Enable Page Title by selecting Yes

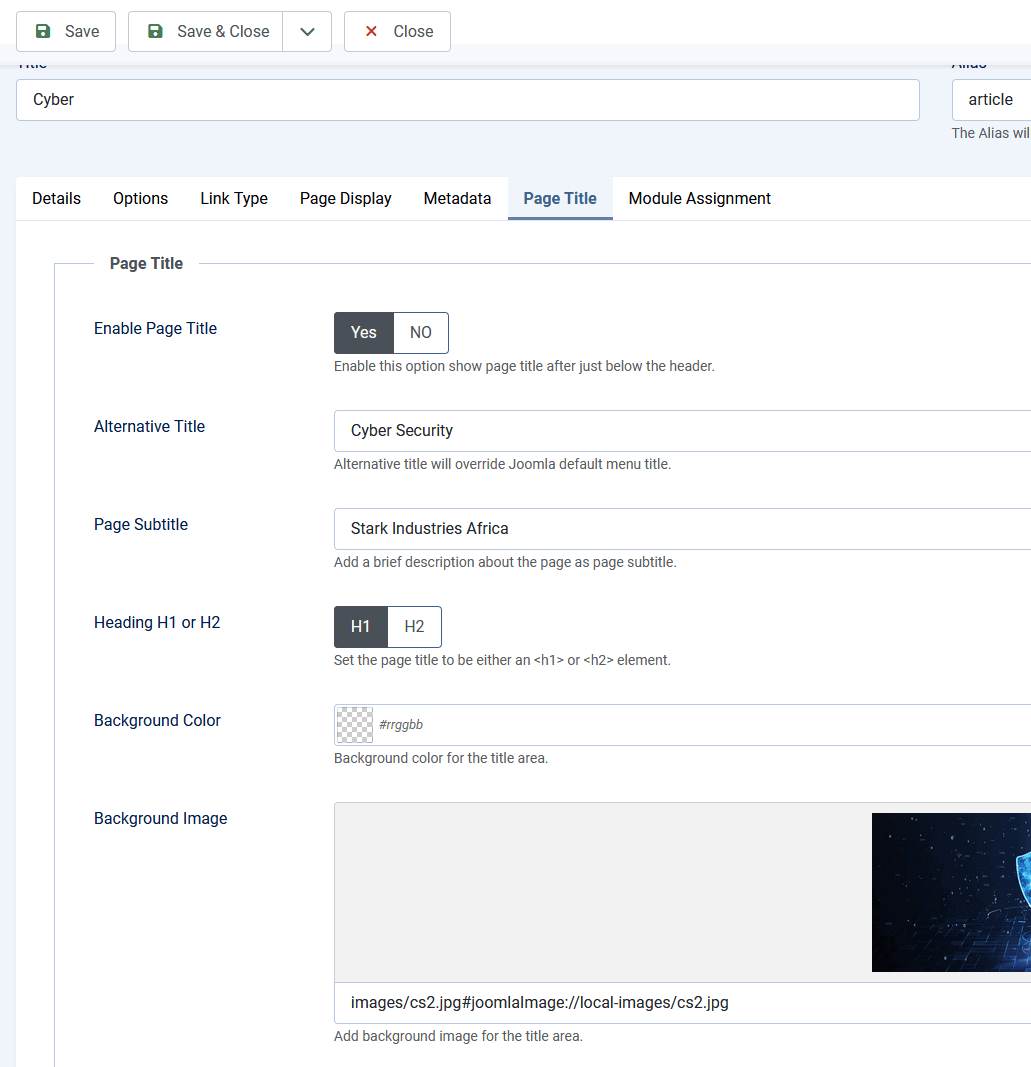362,332
